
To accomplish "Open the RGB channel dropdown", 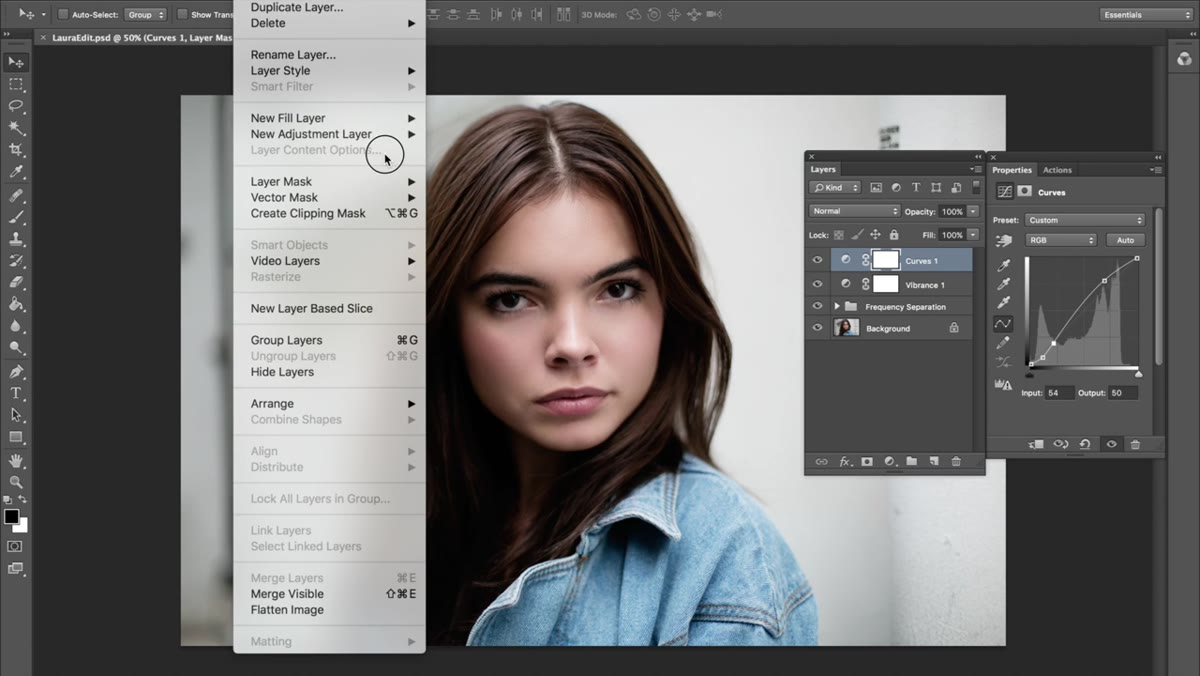I will tap(1061, 240).
